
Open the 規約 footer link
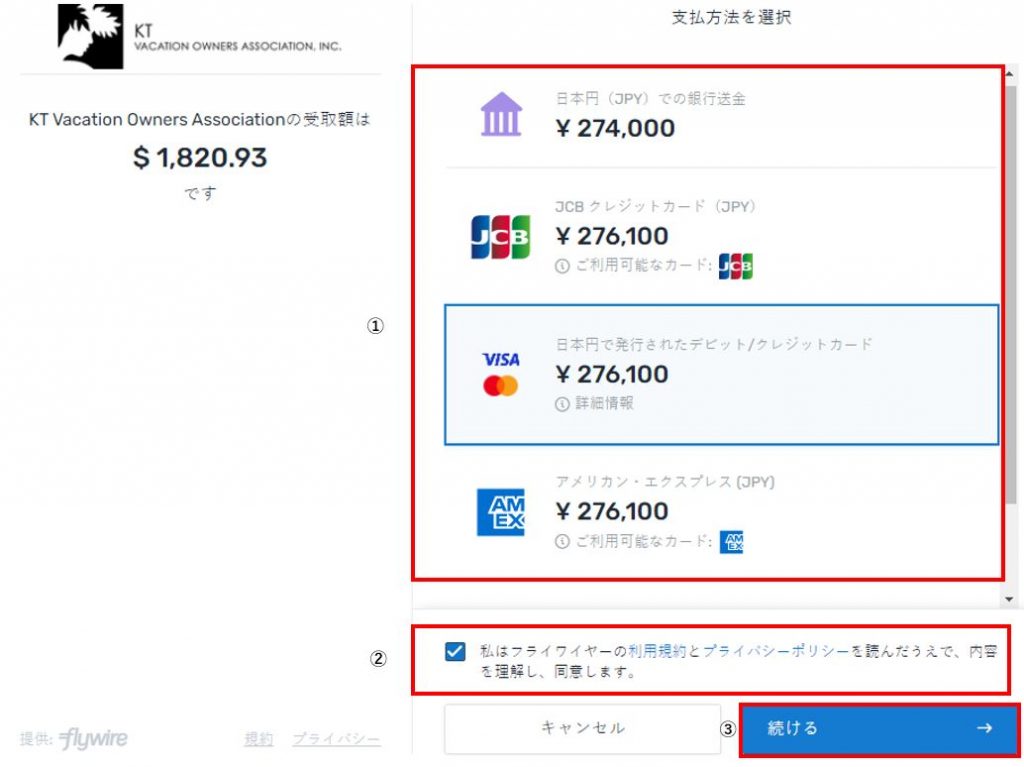(259, 740)
